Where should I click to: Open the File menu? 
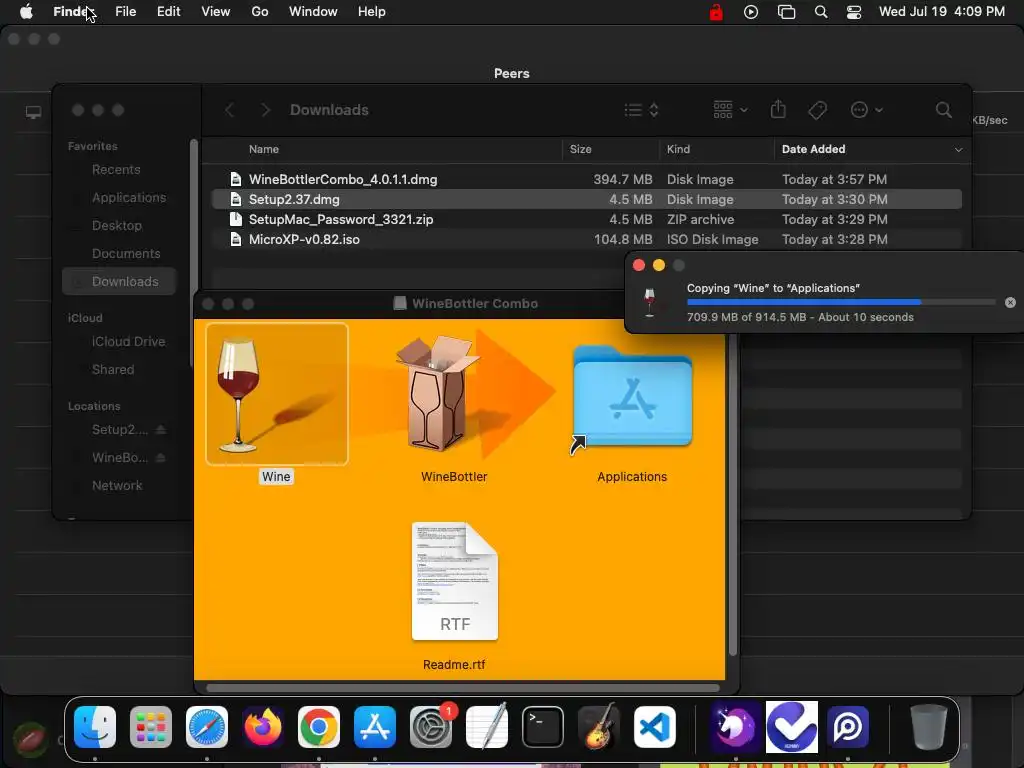pyautogui.click(x=125, y=12)
